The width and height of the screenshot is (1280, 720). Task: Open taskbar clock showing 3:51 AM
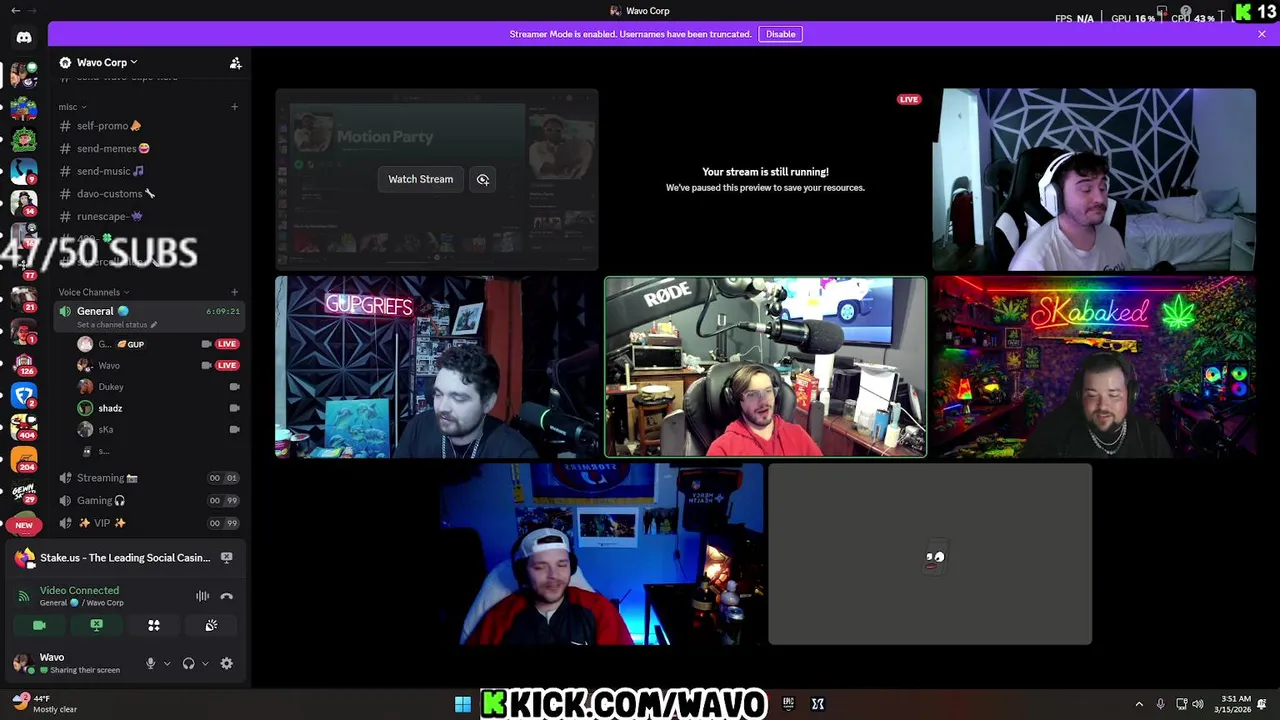click(x=1231, y=704)
